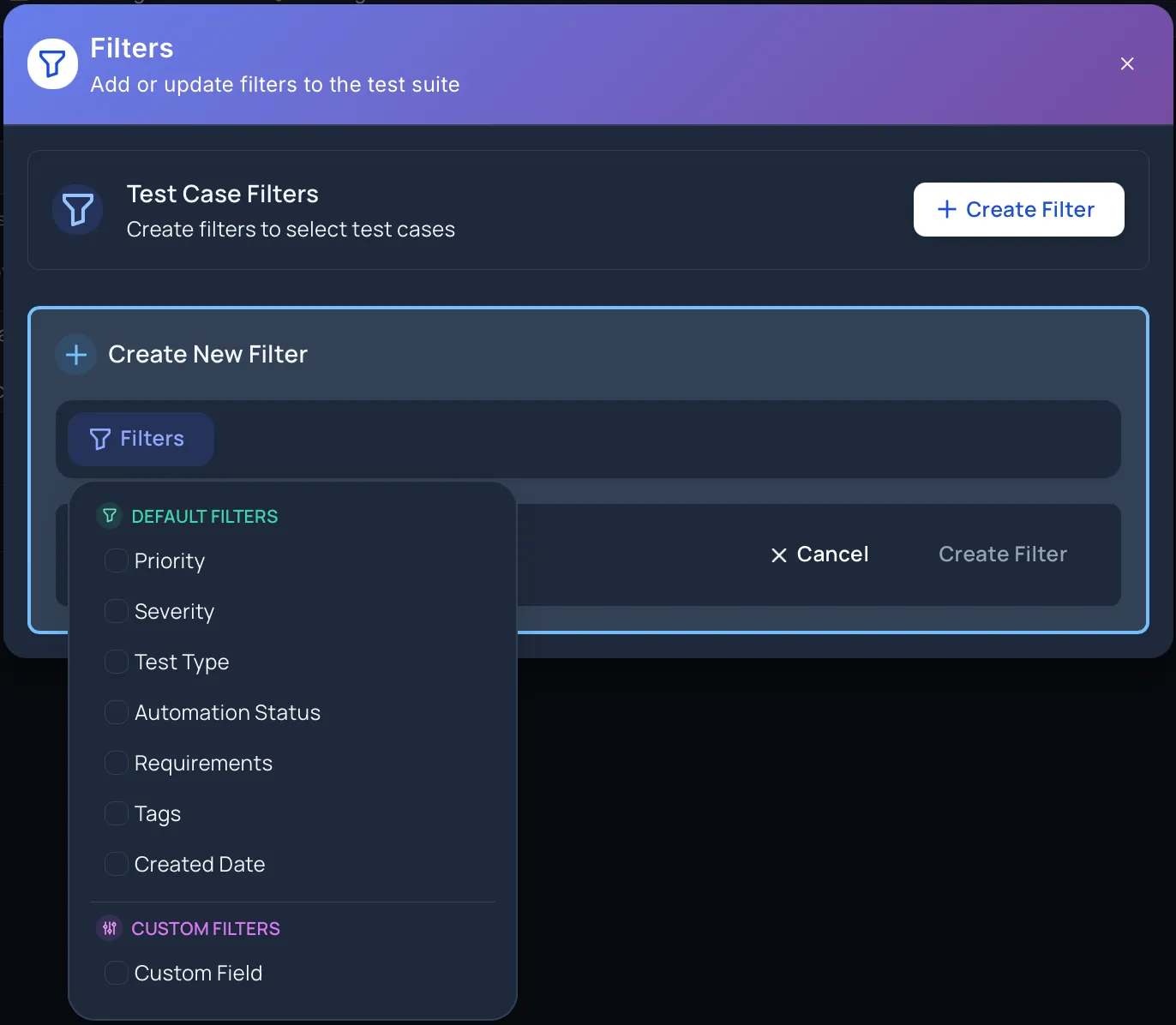Click the funnel icon in the Filters header

click(52, 63)
